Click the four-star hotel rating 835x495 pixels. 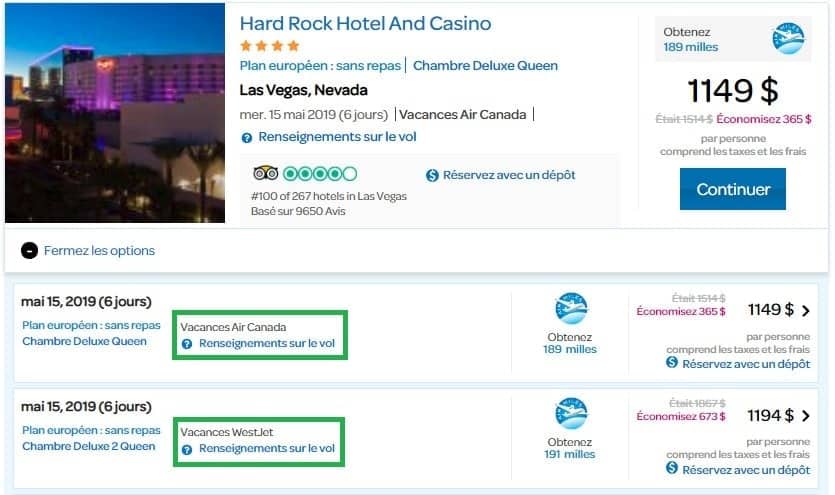[270, 46]
